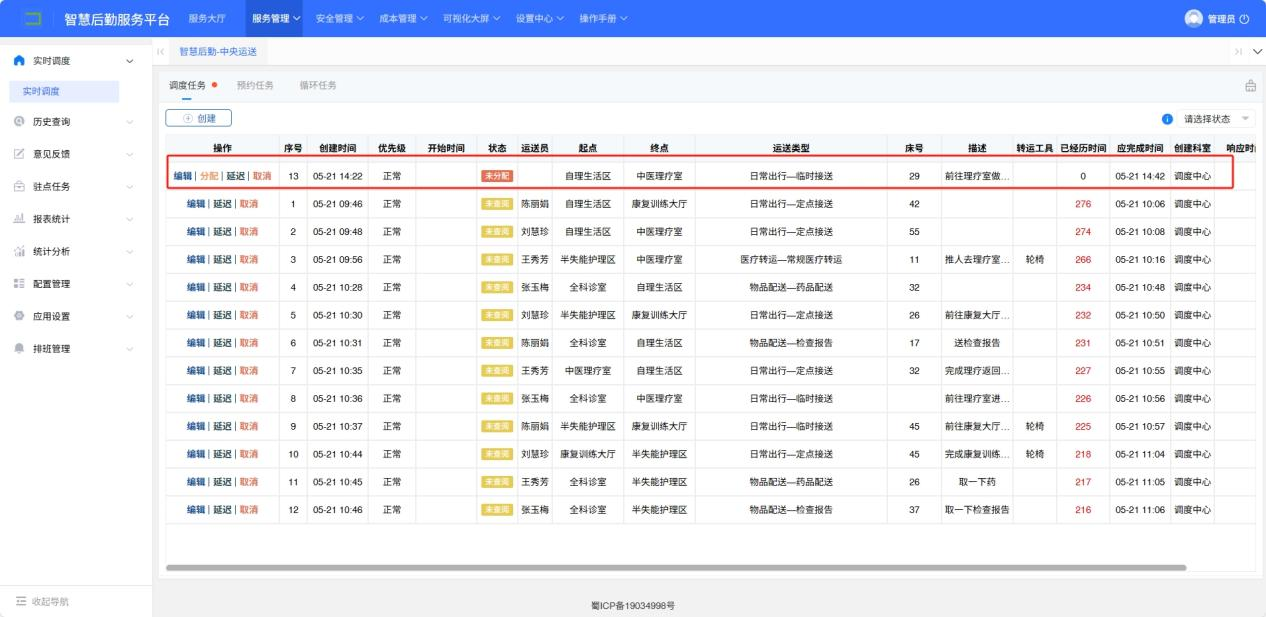Click the 前往理疗室做… description cell
The height and width of the screenshot is (617, 1266).
[x=977, y=176]
